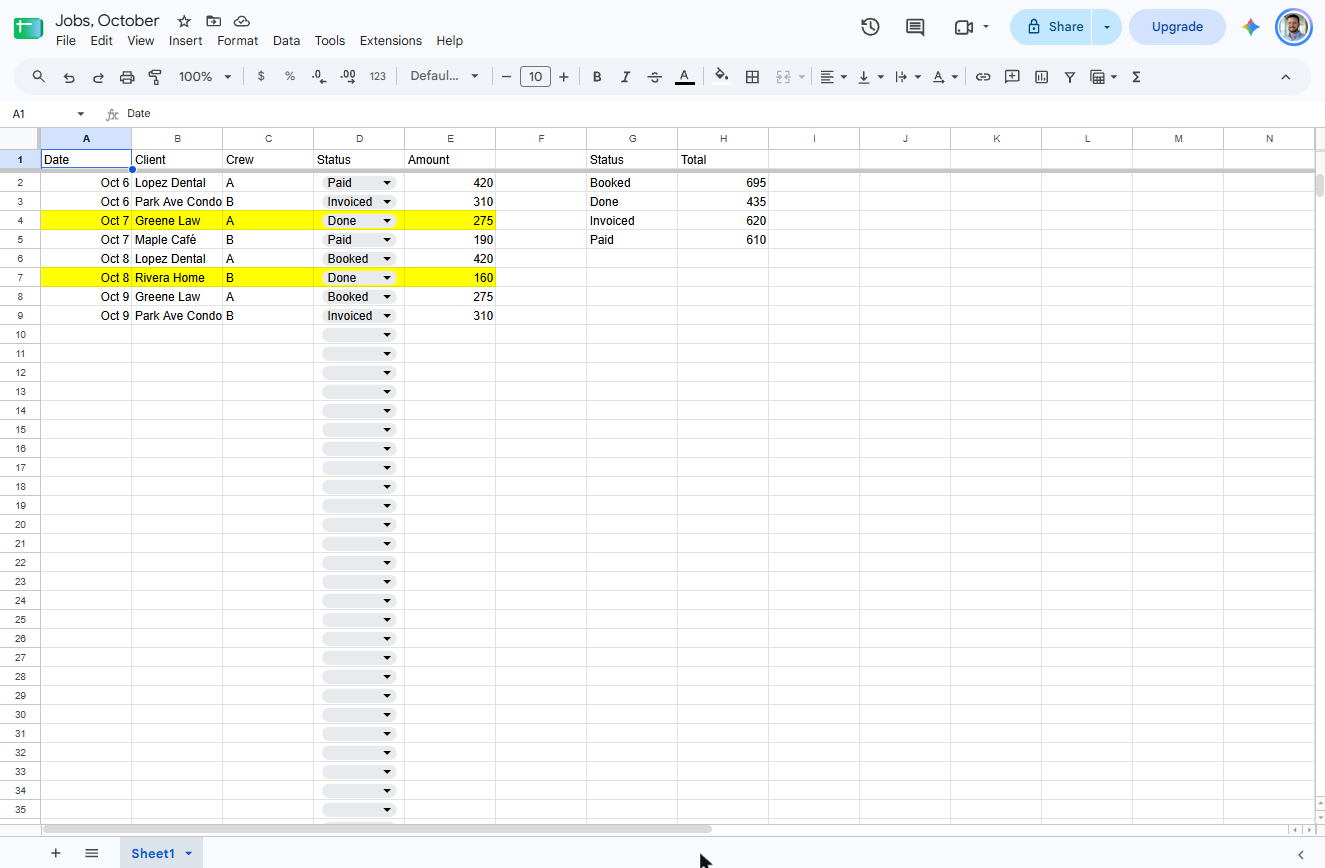Select cell containing Rivera Home
This screenshot has height=868, width=1325.
pos(177,278)
